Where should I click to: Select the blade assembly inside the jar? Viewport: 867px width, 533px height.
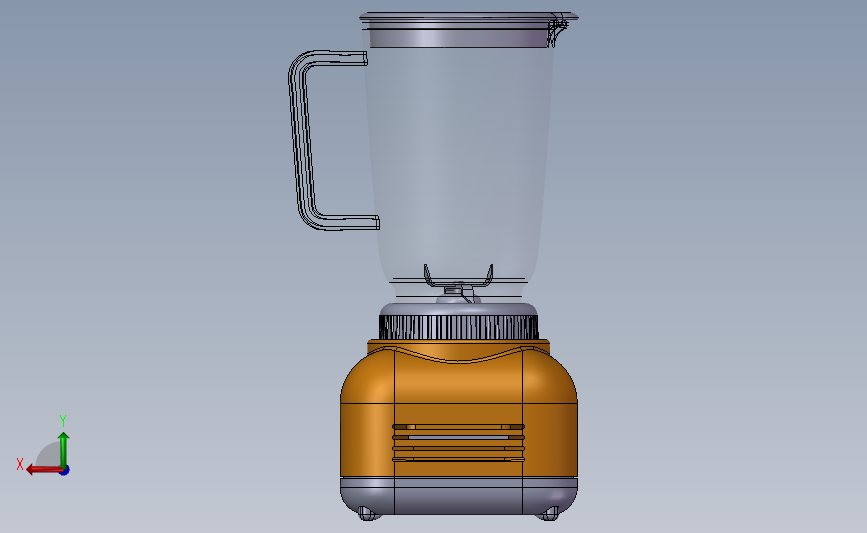pyautogui.click(x=458, y=283)
